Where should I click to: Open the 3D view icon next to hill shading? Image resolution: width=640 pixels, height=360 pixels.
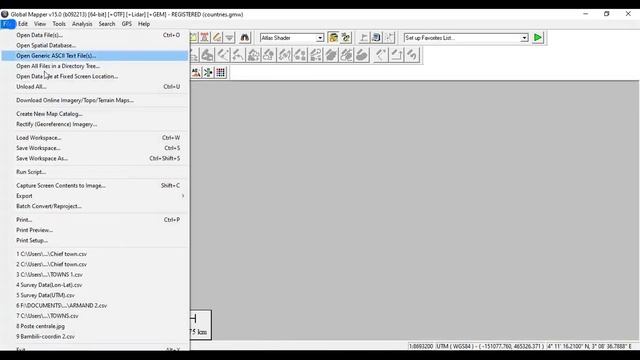346,38
